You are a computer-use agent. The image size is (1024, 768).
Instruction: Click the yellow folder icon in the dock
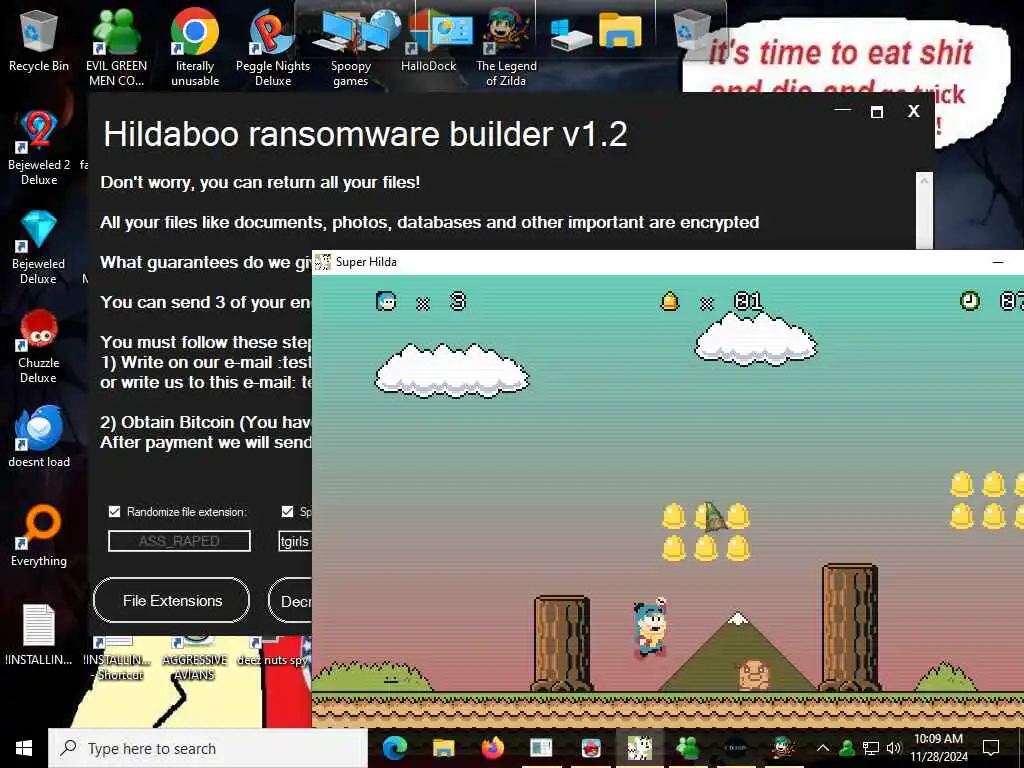click(620, 31)
